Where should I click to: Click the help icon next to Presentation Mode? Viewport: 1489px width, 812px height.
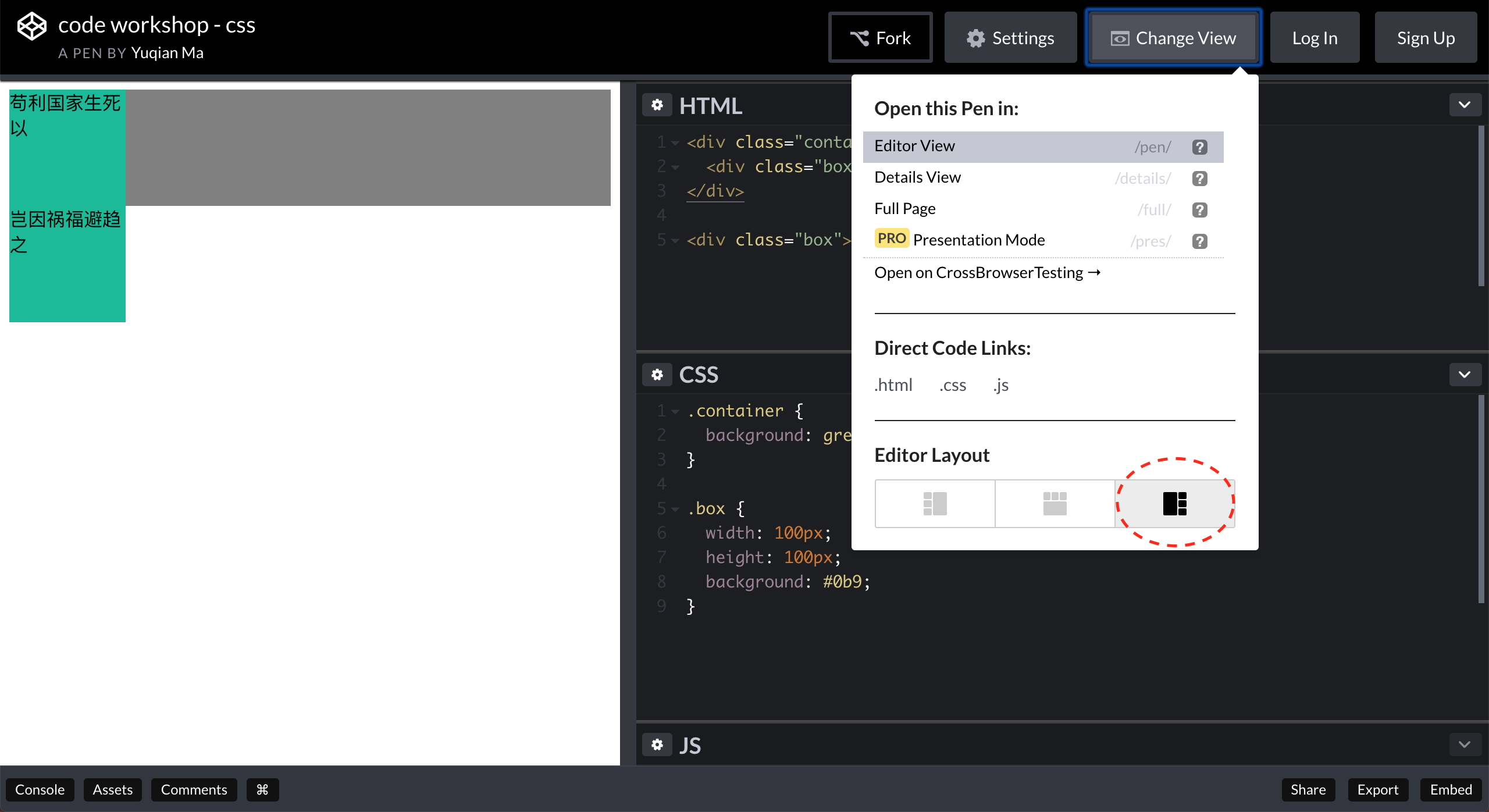[x=1199, y=241]
